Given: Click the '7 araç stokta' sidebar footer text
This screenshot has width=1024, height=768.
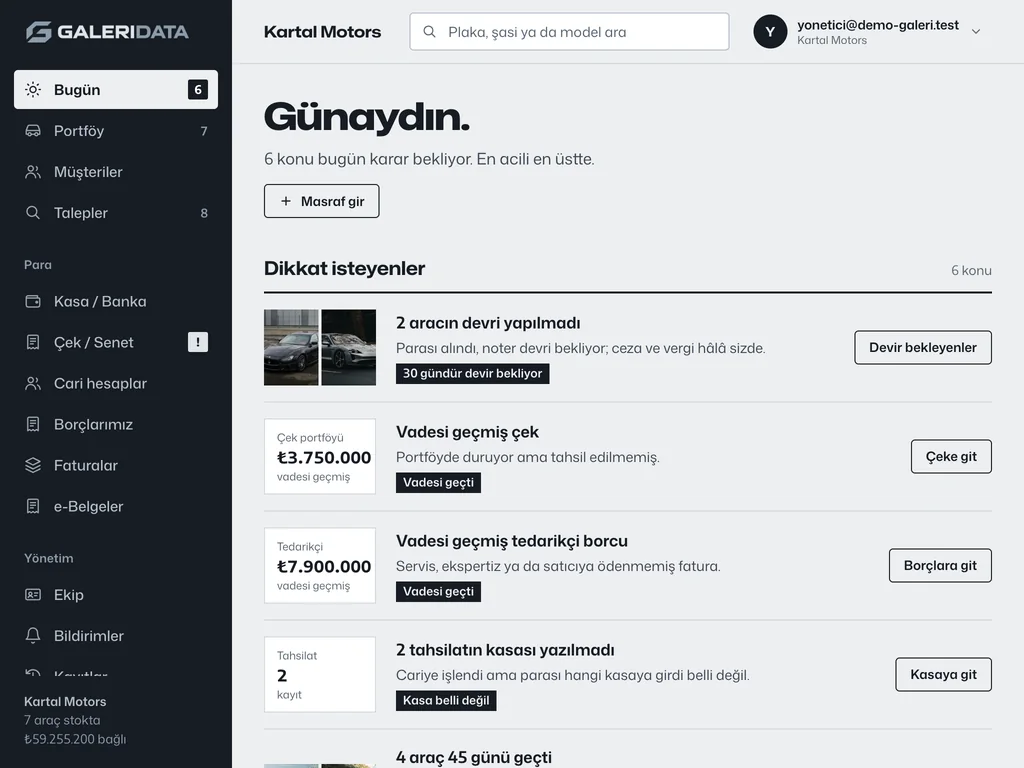Looking at the screenshot, I should point(62,720).
